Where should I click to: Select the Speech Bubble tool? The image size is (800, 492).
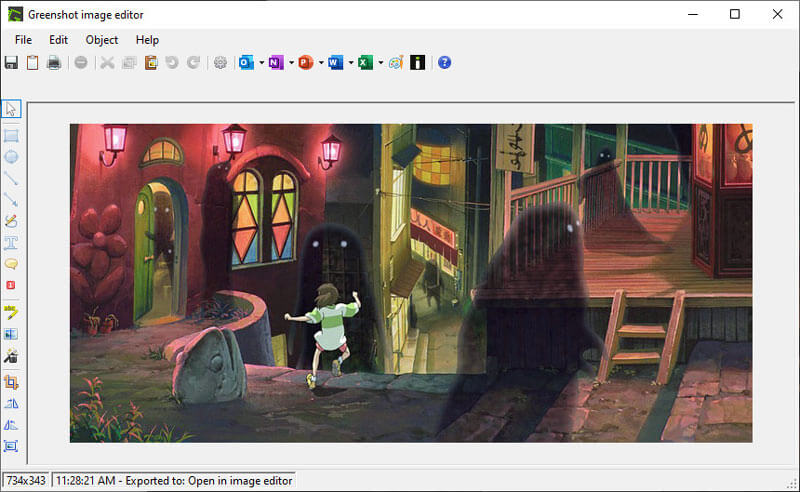pos(11,264)
